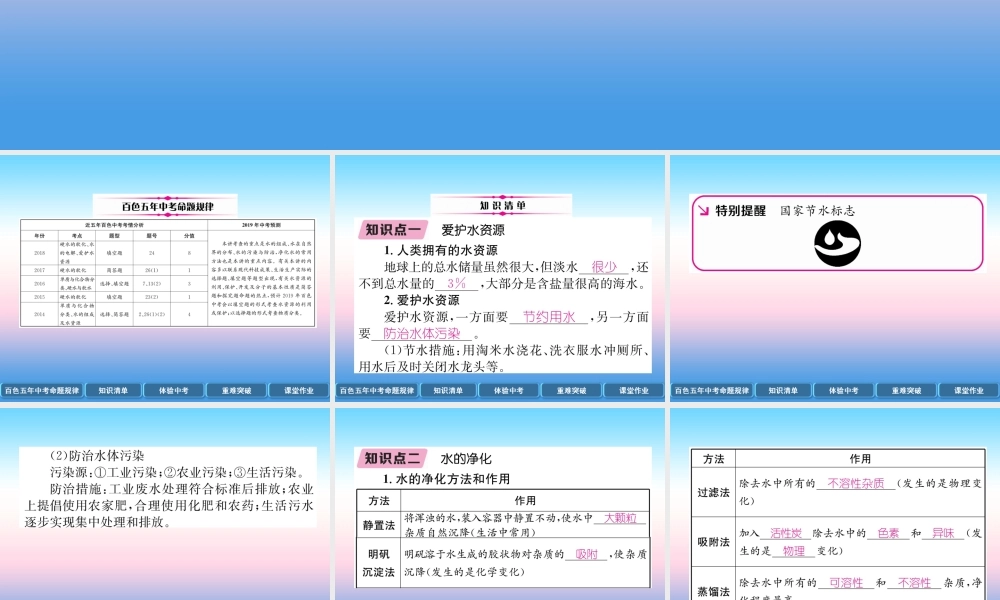The width and height of the screenshot is (1000, 600).
Task: Click the 2. 爱护水资源 subheading
Action: [421, 300]
